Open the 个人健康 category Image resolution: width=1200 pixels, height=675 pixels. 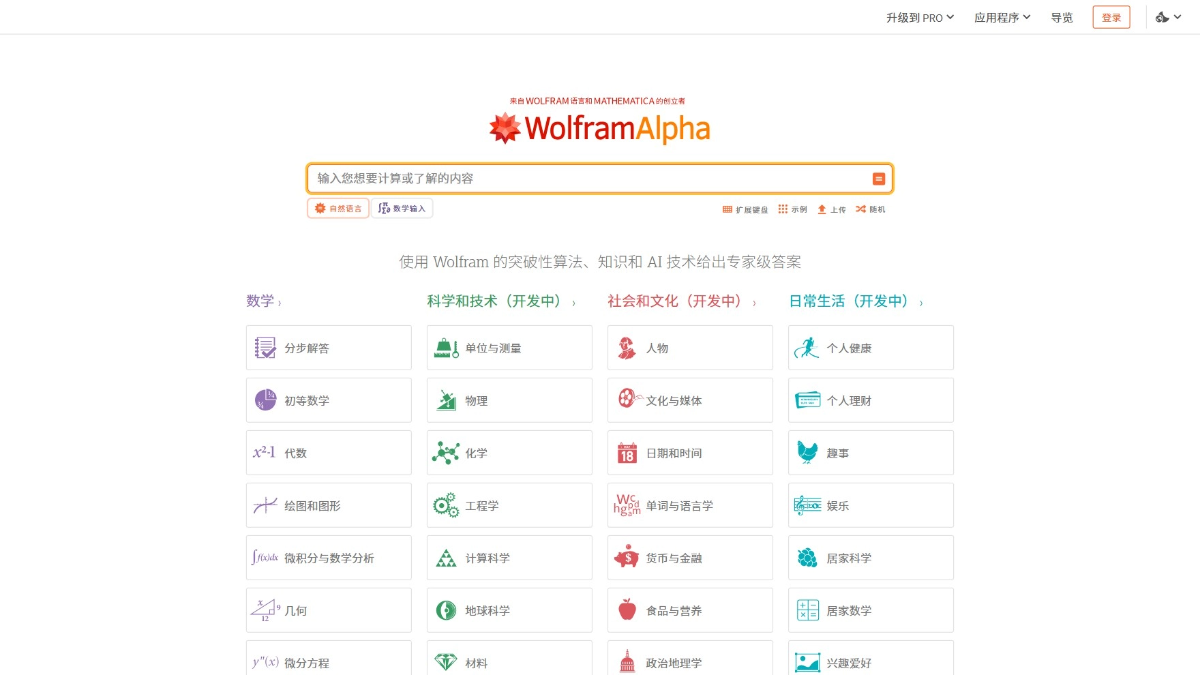(871, 348)
